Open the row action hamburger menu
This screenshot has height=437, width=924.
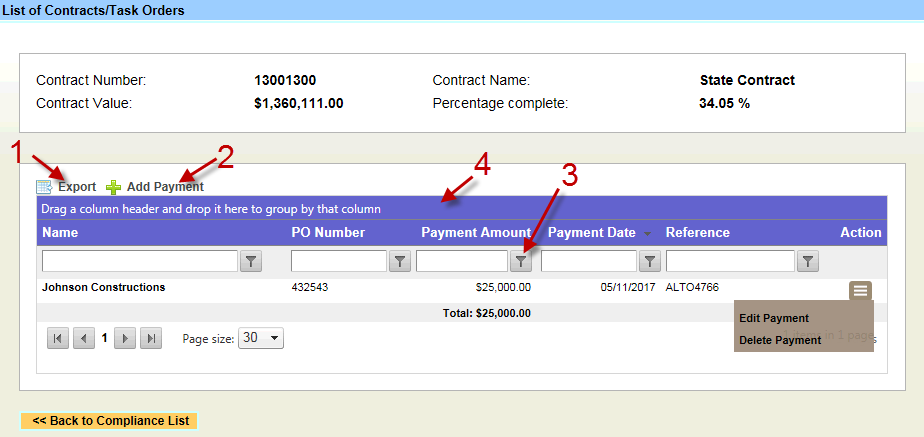pyautogui.click(x=861, y=291)
